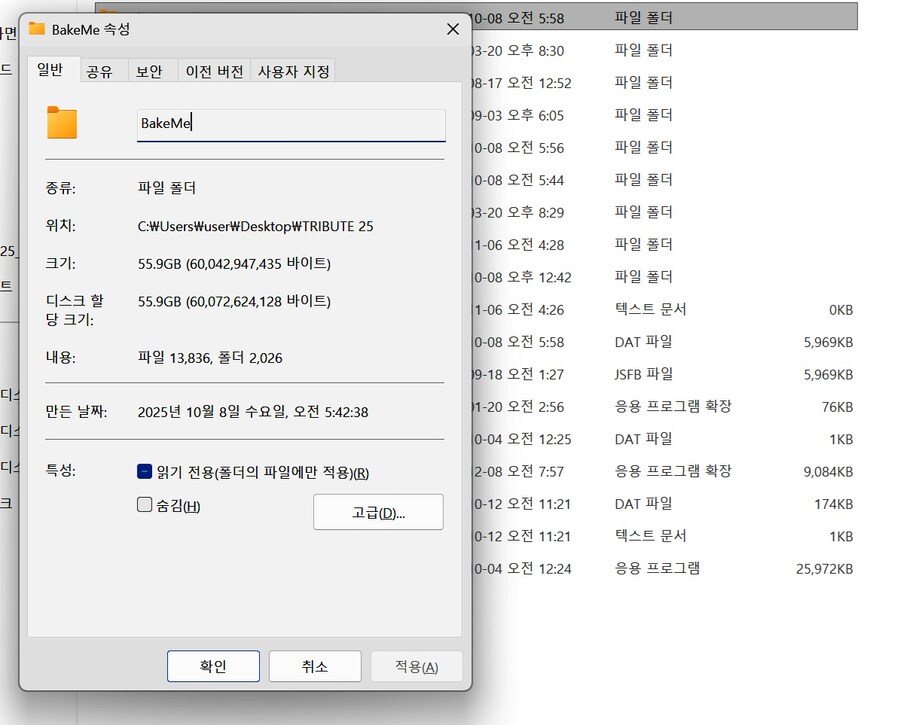Image resolution: width=900 pixels, height=725 pixels.
Task: Click the large folder icon beside the name
Action: click(62, 123)
